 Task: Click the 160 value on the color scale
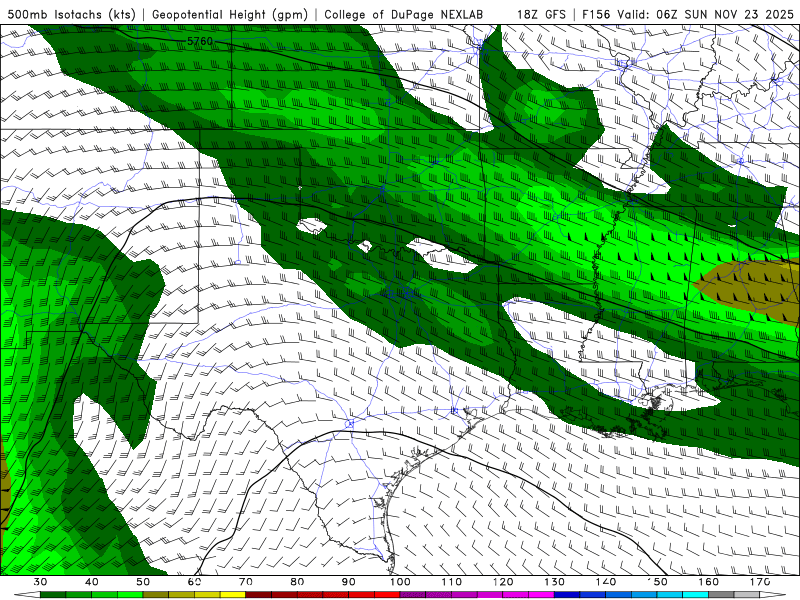click(x=708, y=582)
